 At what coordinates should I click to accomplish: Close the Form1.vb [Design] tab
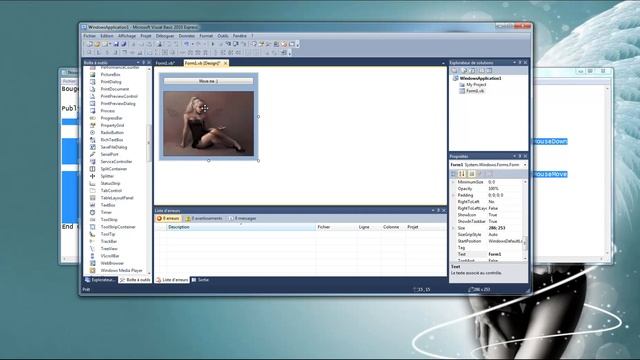(225, 63)
